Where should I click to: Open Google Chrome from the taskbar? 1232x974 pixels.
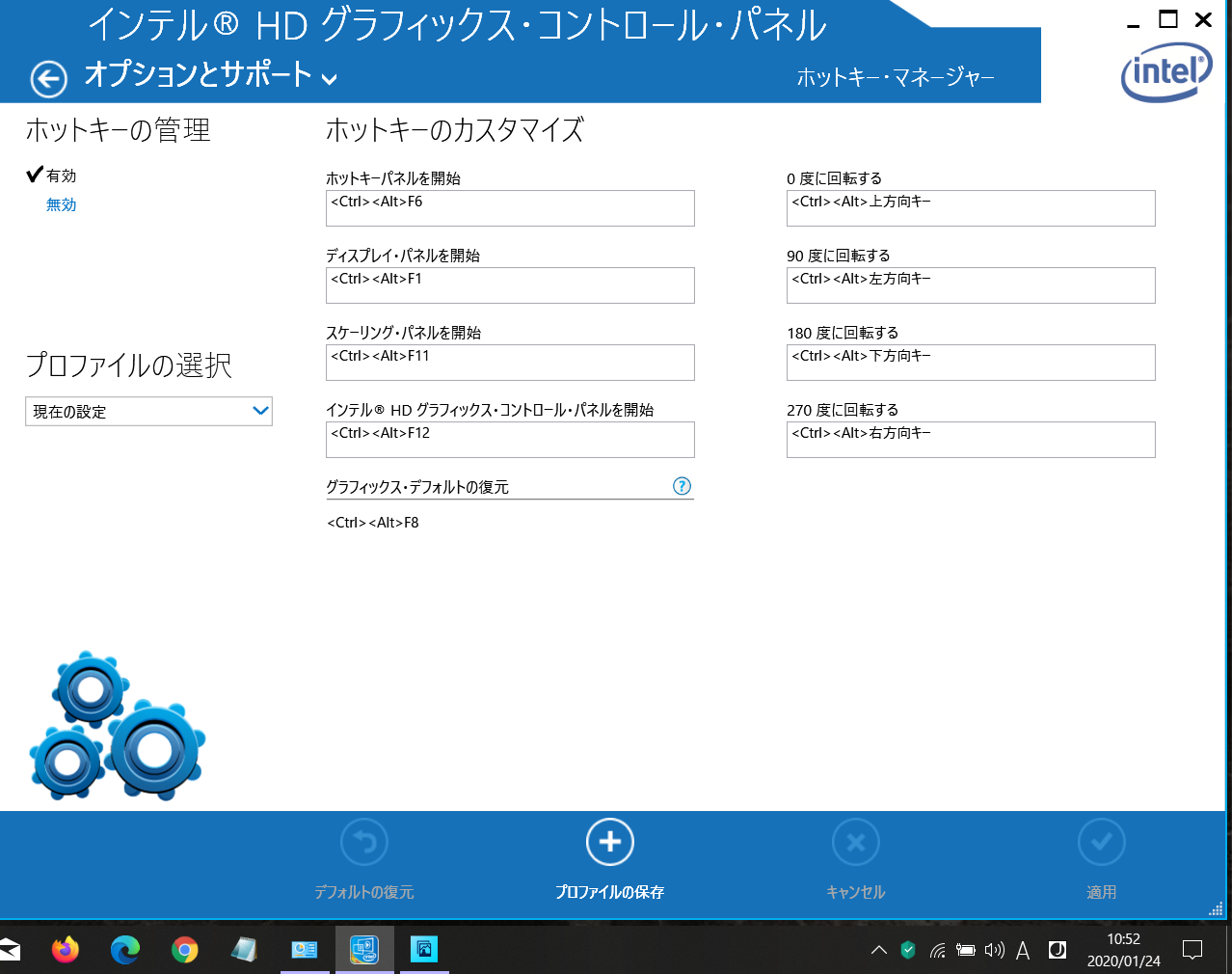point(185,950)
